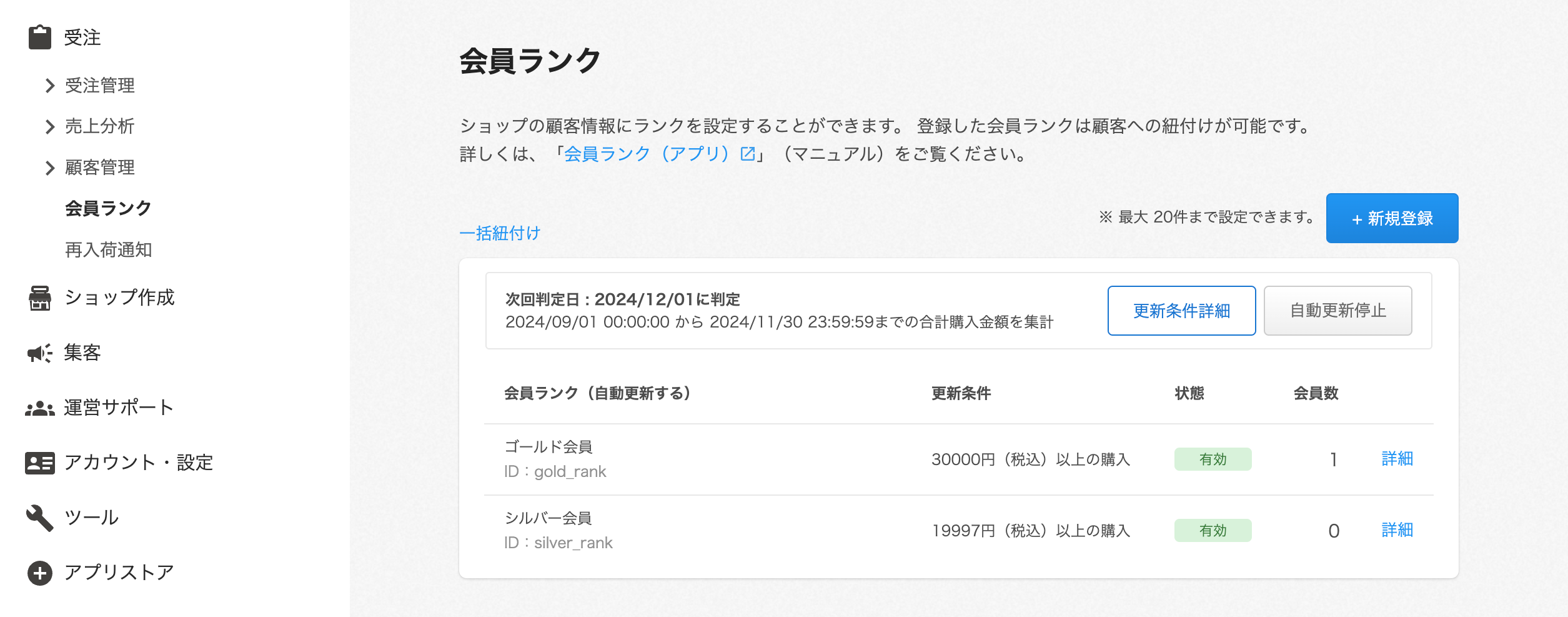Click the 受注 clipboard icon
The image size is (1568, 617).
coord(40,37)
